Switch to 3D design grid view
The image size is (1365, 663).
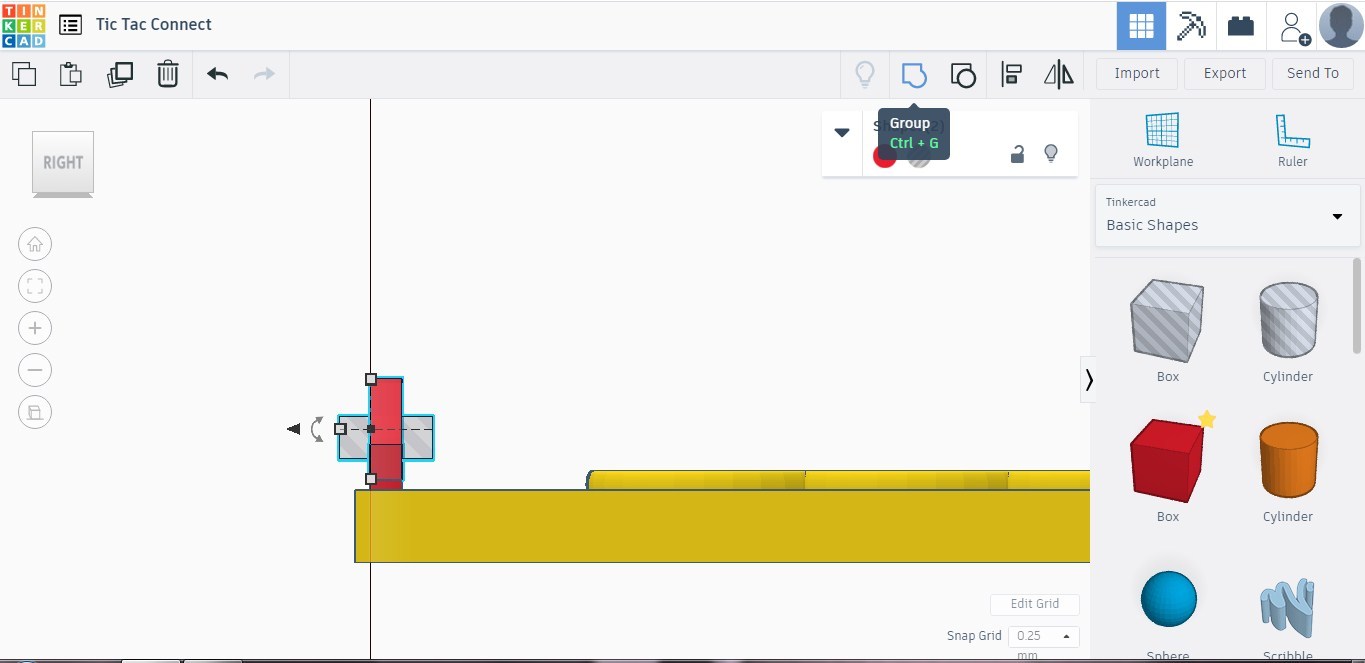point(1141,26)
